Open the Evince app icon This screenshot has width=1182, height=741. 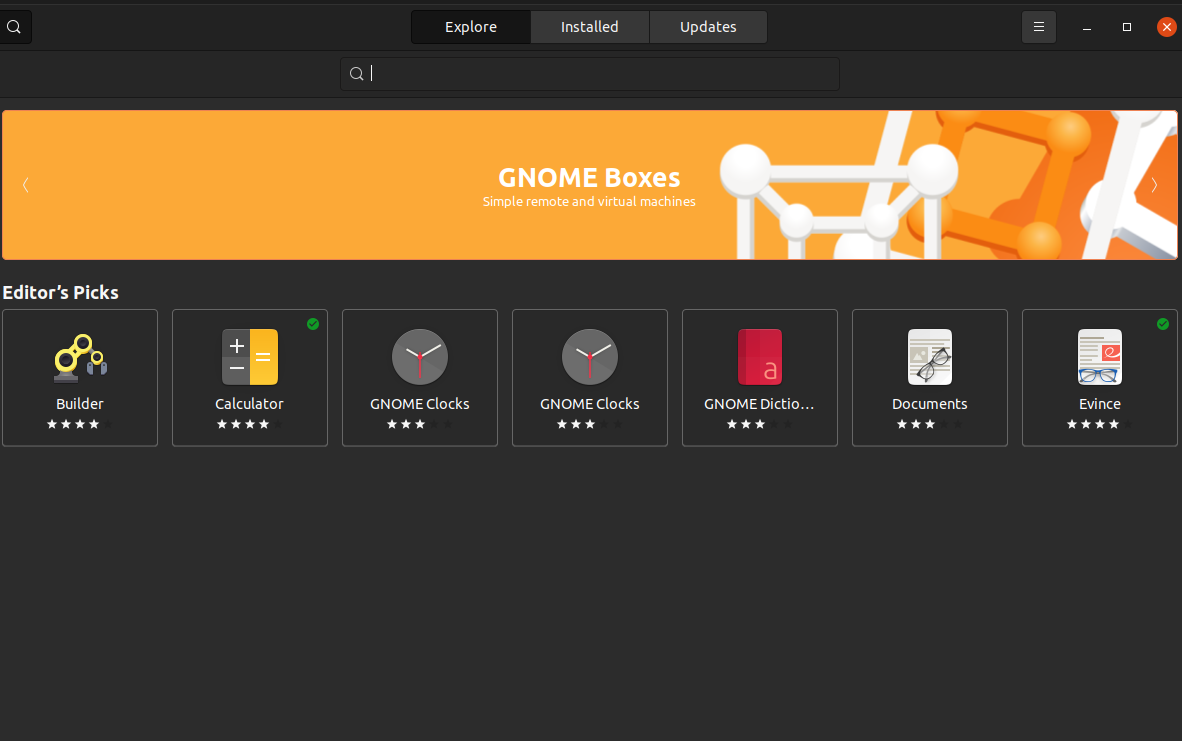tap(1100, 357)
